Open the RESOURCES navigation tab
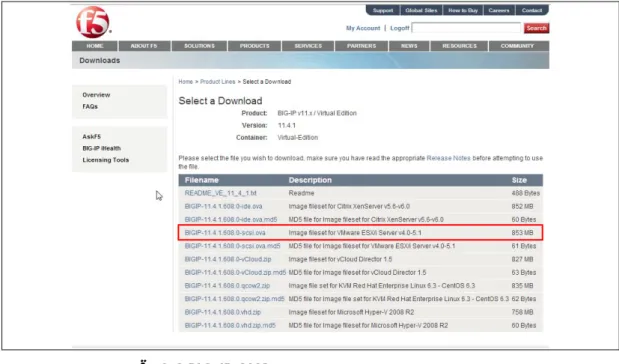 coord(460,46)
